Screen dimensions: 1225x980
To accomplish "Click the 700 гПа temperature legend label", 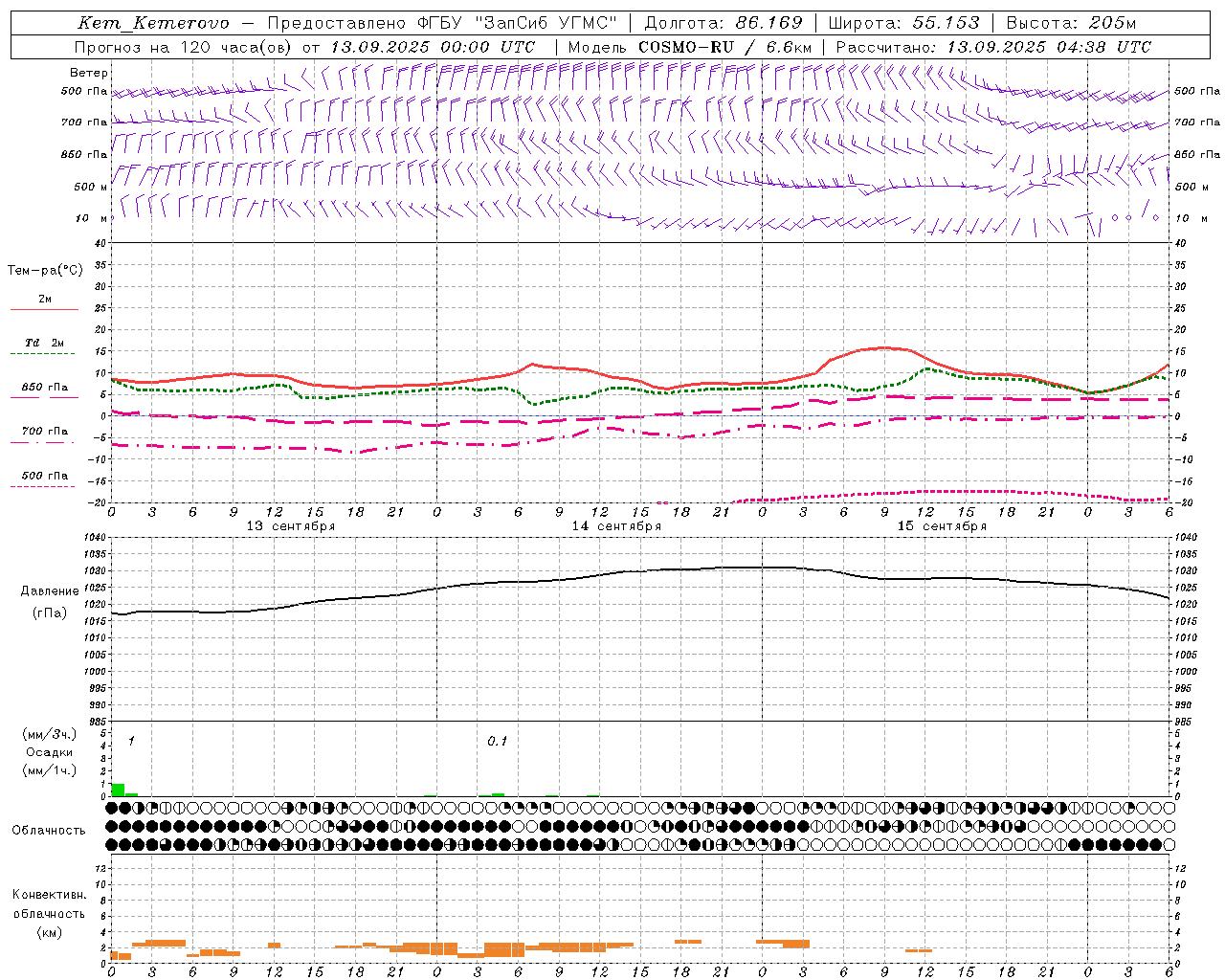I will [x=45, y=432].
